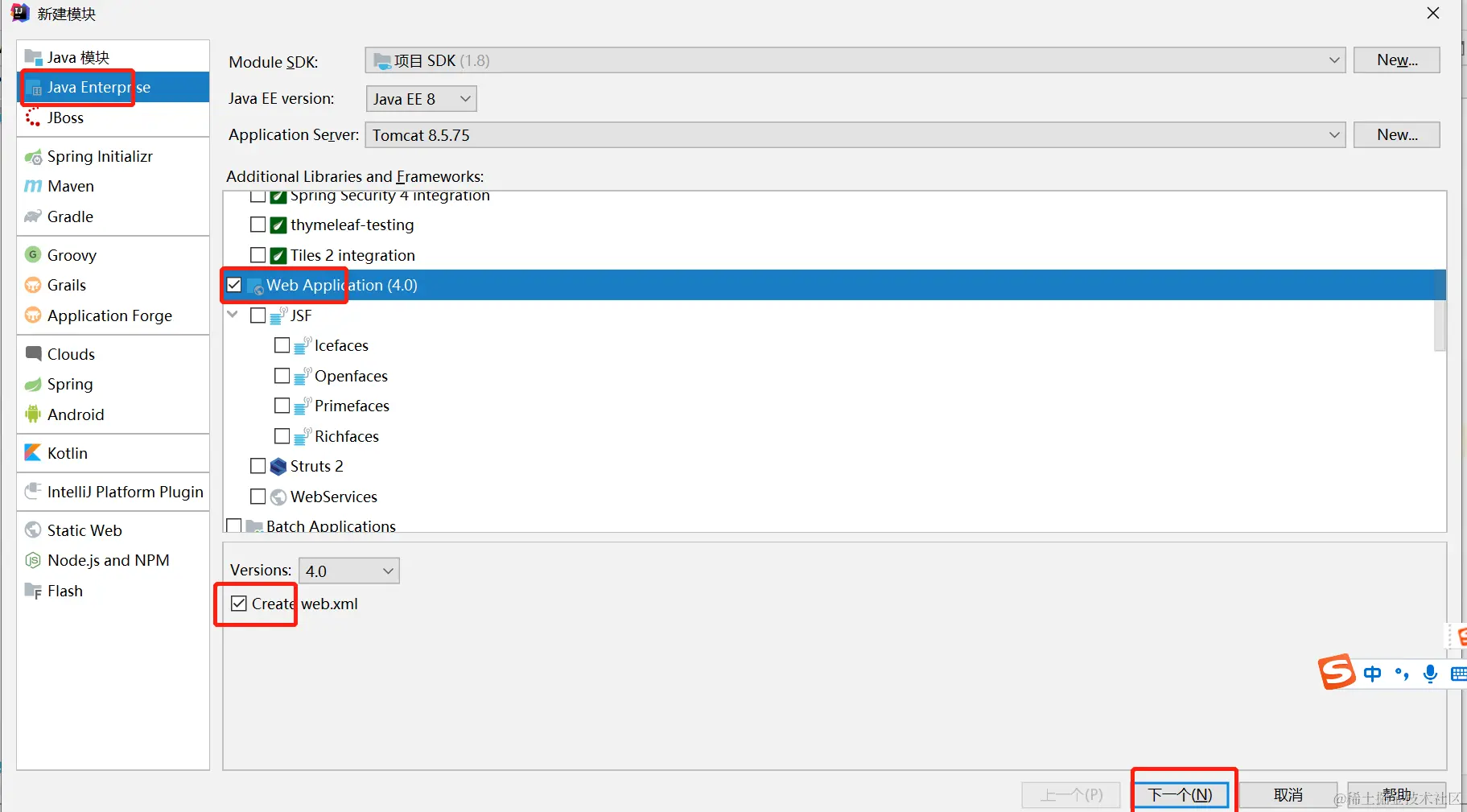Click the Struts 2 framework icon
Screen dimensions: 1467x812
[x=278, y=467]
